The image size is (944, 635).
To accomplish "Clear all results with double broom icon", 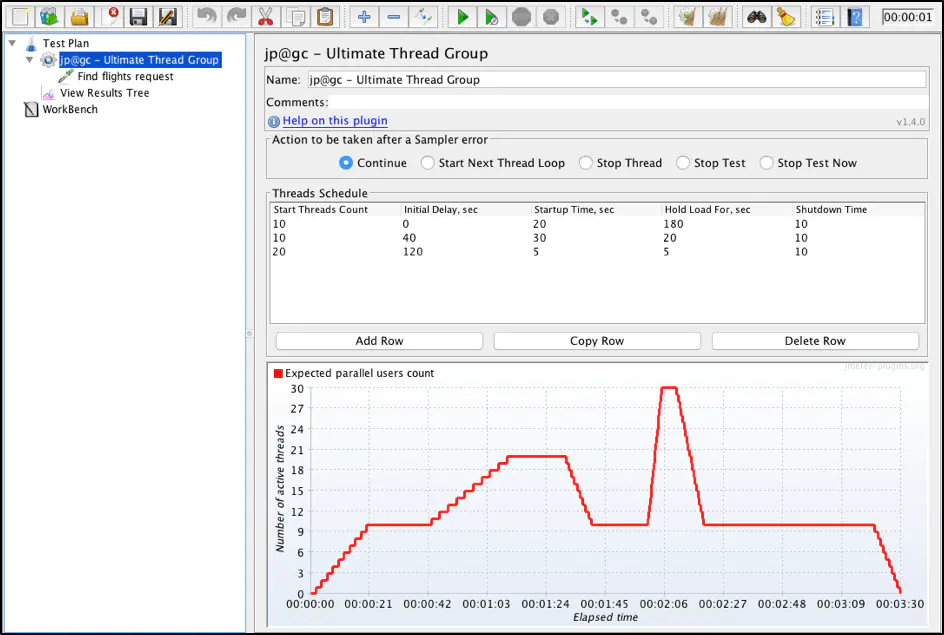I will click(717, 16).
